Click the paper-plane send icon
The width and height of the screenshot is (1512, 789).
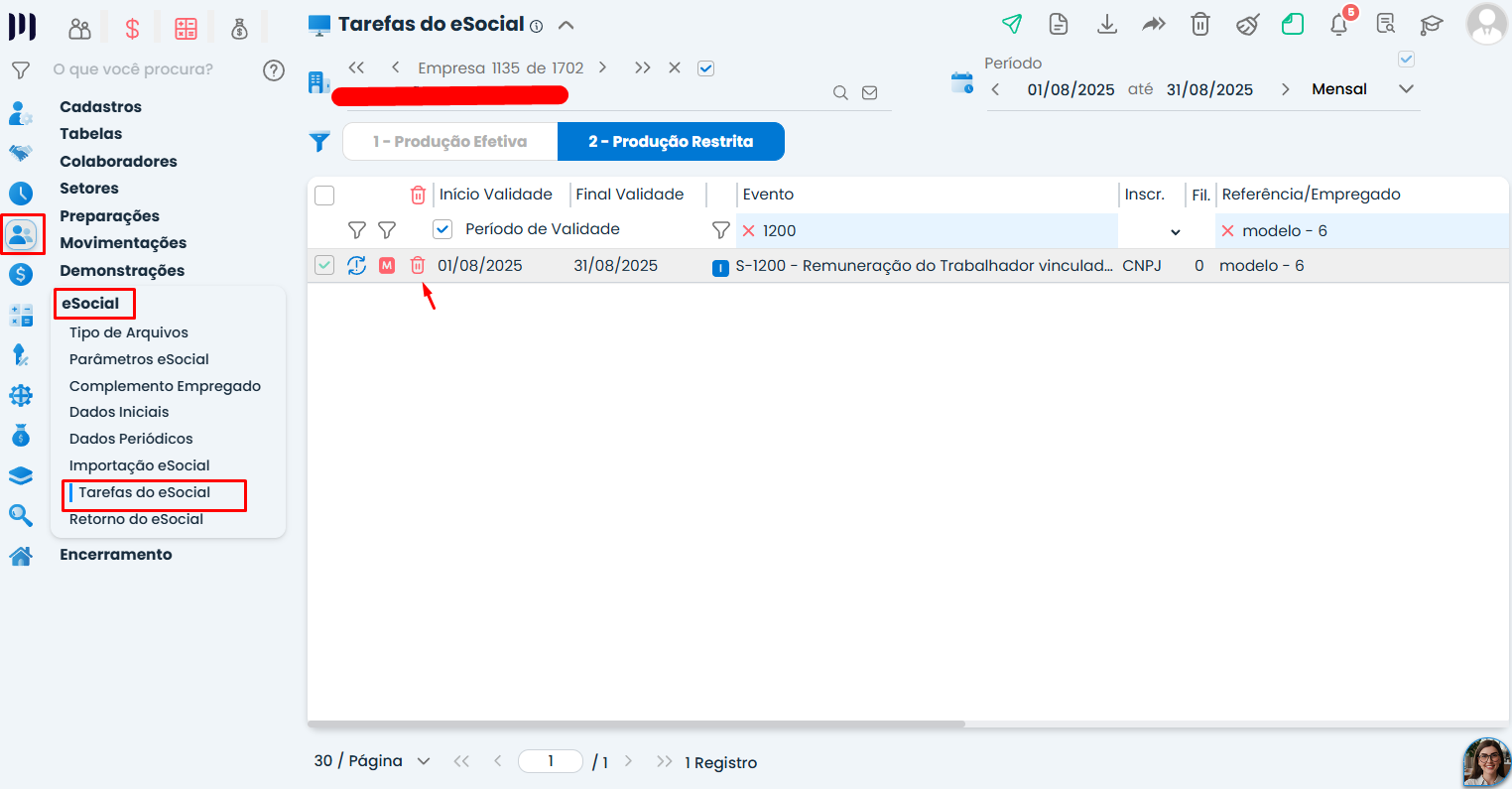coord(1012,24)
